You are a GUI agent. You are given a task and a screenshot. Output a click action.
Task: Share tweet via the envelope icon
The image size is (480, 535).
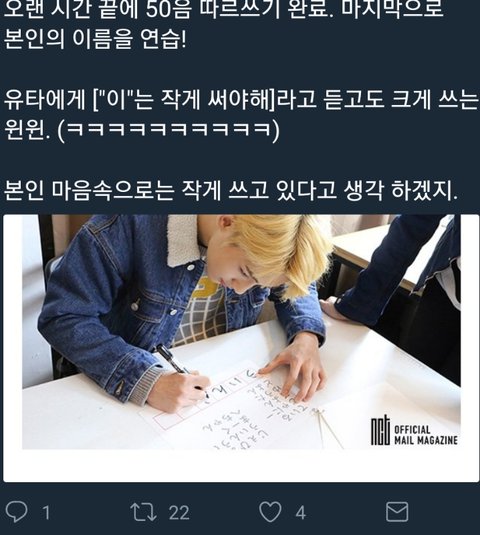pyautogui.click(x=397, y=512)
